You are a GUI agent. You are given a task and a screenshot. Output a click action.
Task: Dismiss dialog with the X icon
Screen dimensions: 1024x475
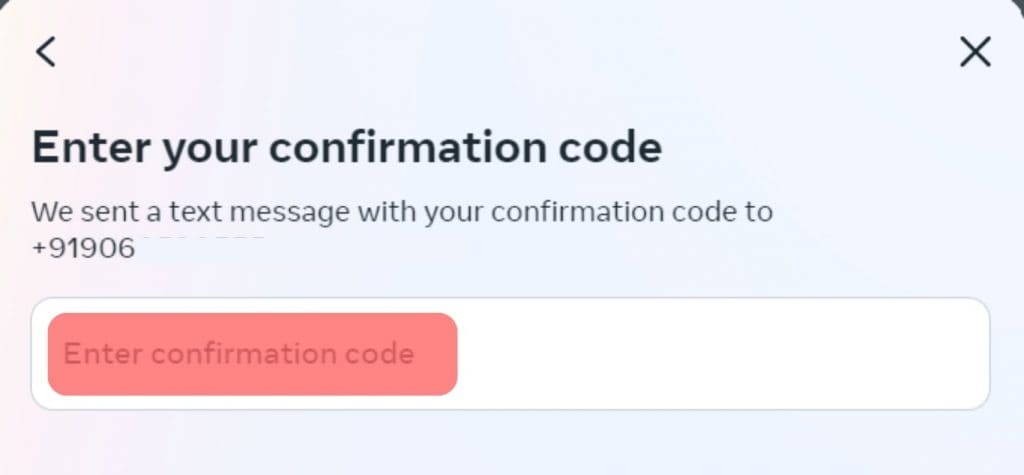pos(975,52)
